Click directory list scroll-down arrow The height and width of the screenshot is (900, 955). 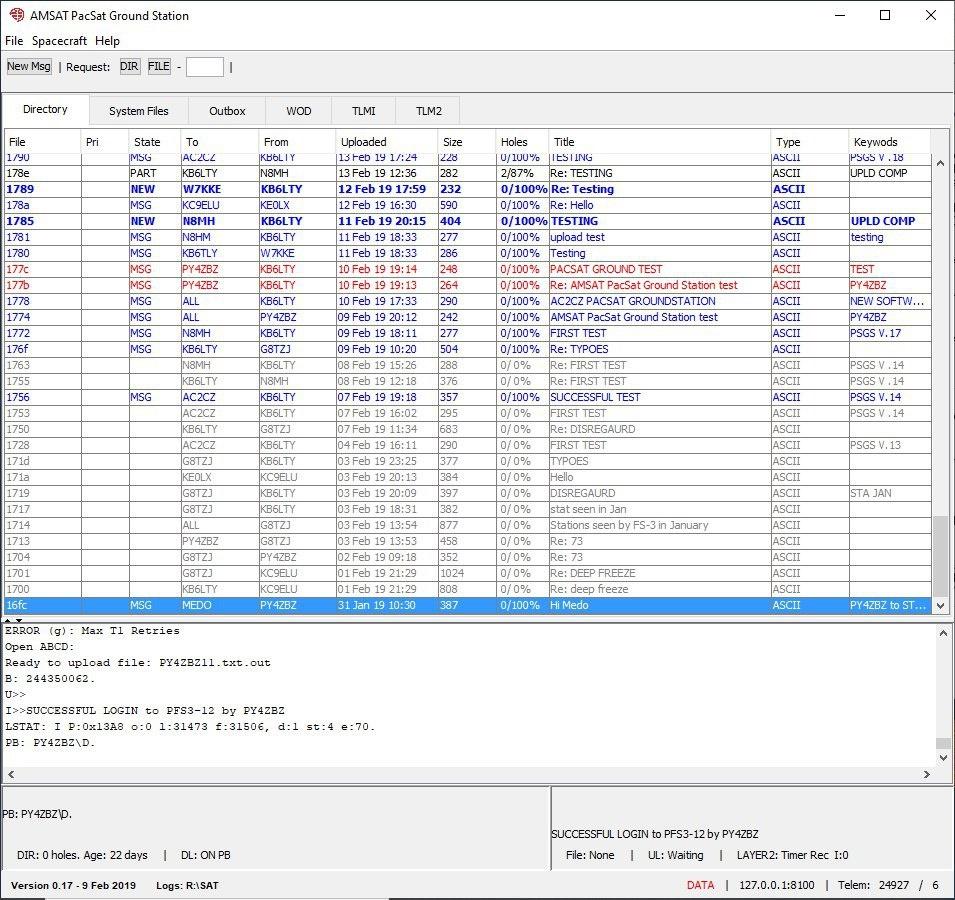(x=940, y=605)
